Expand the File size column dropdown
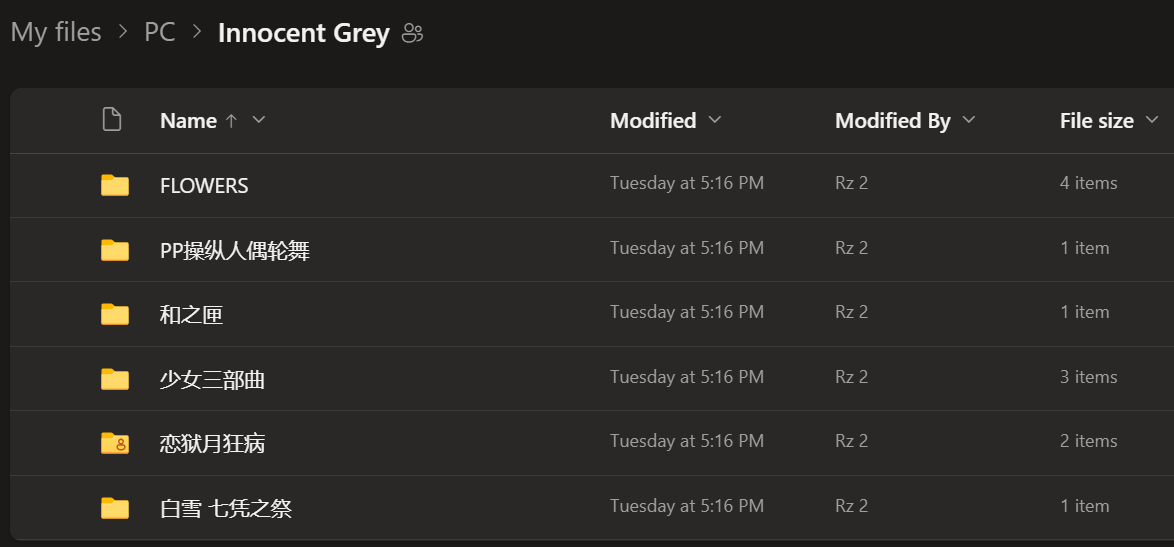The width and height of the screenshot is (1174, 547). [1152, 121]
